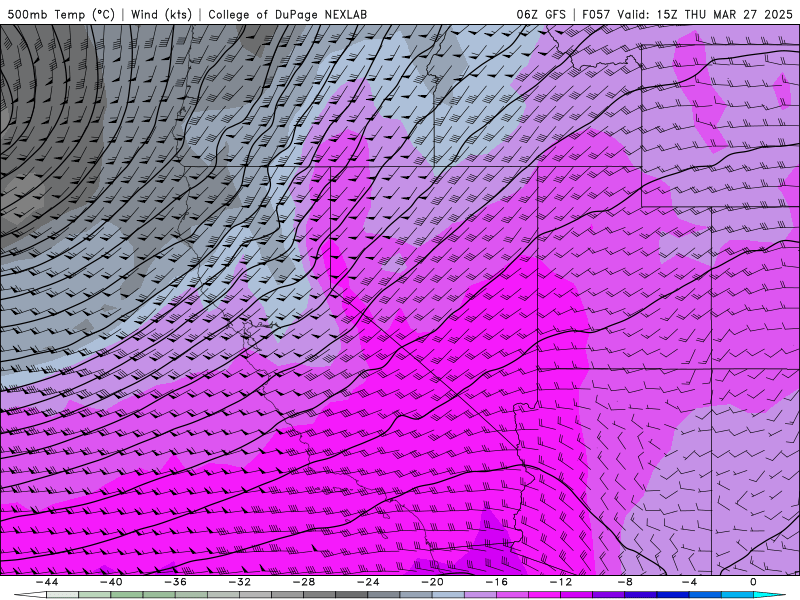
Task: Click the -44 colorbar tick label
Action: tap(47, 582)
